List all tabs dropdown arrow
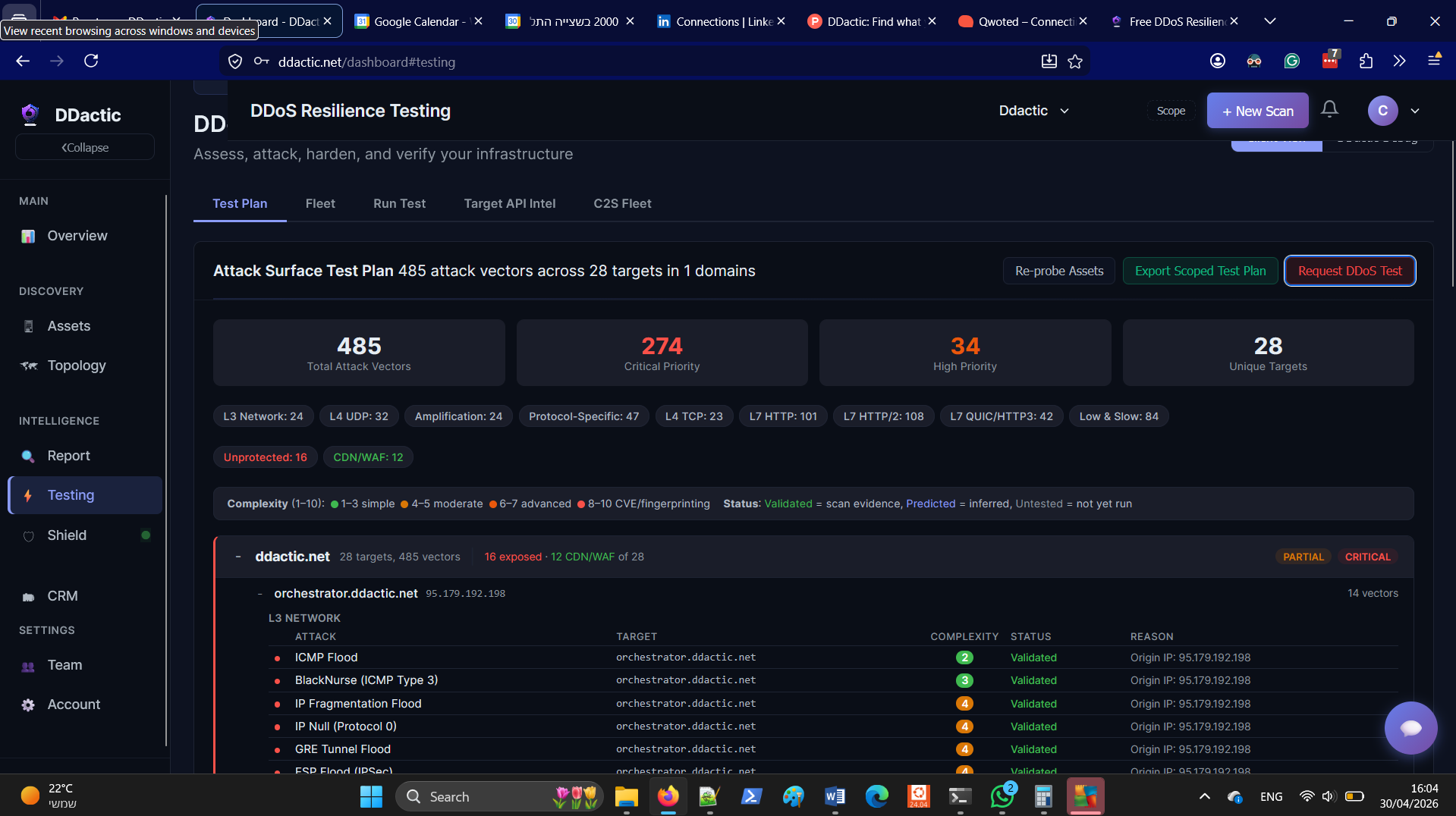The image size is (1456, 816). point(1269,21)
